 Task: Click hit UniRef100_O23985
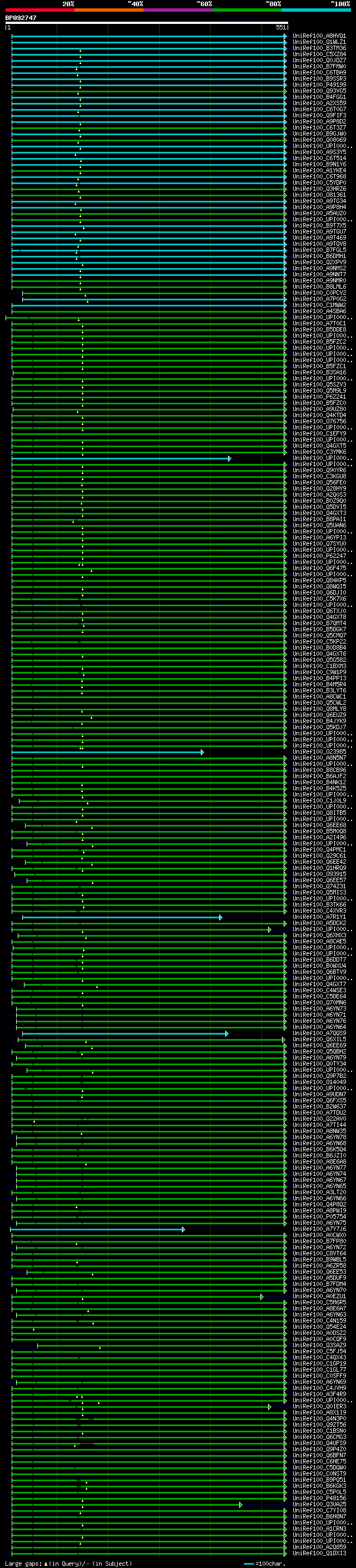coord(319,752)
